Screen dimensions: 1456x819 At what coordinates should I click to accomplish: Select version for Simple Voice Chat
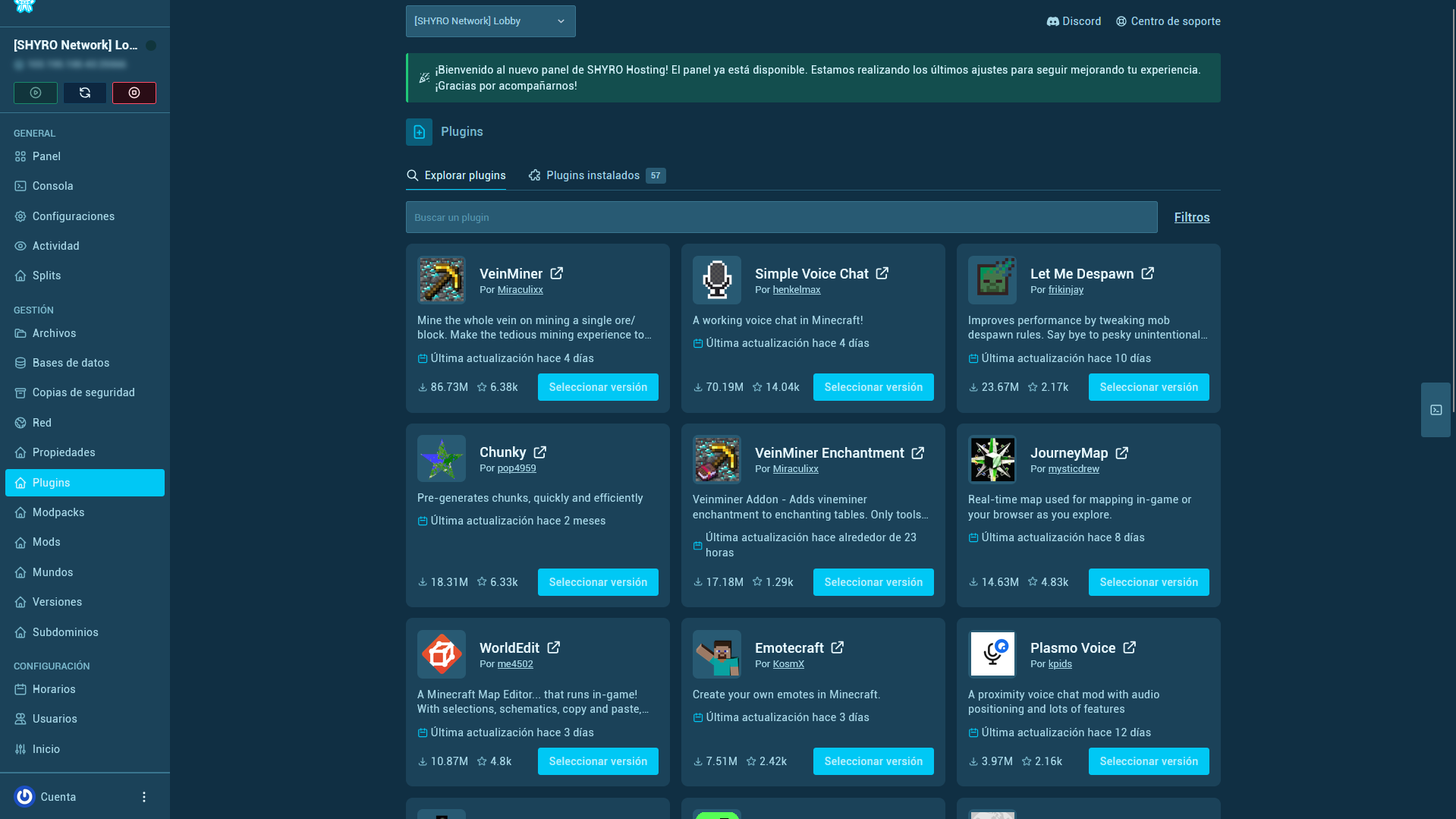[x=873, y=387]
